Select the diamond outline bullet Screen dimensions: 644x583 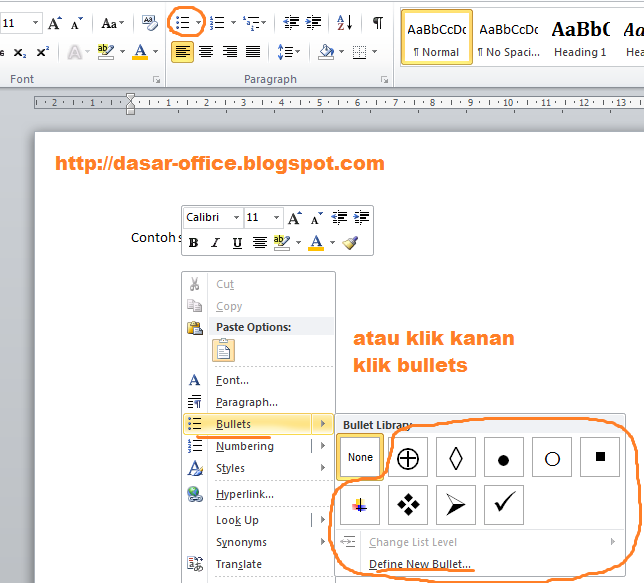point(456,458)
